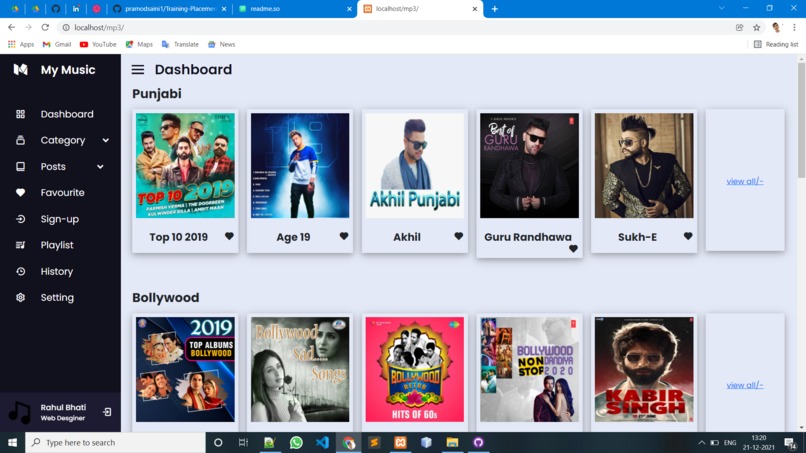
Task: Click the page vertical scrollbar
Action: click(801, 121)
